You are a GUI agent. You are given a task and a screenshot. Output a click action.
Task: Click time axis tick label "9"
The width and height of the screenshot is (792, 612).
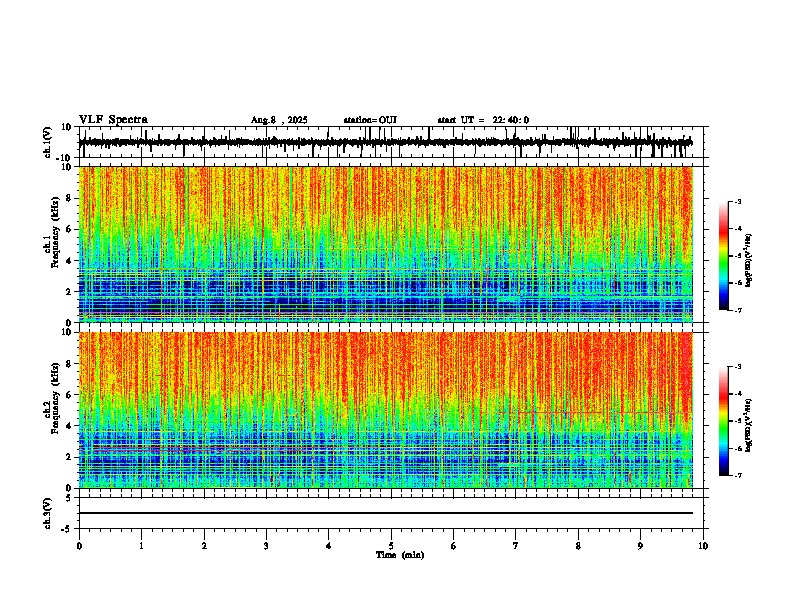[640, 546]
